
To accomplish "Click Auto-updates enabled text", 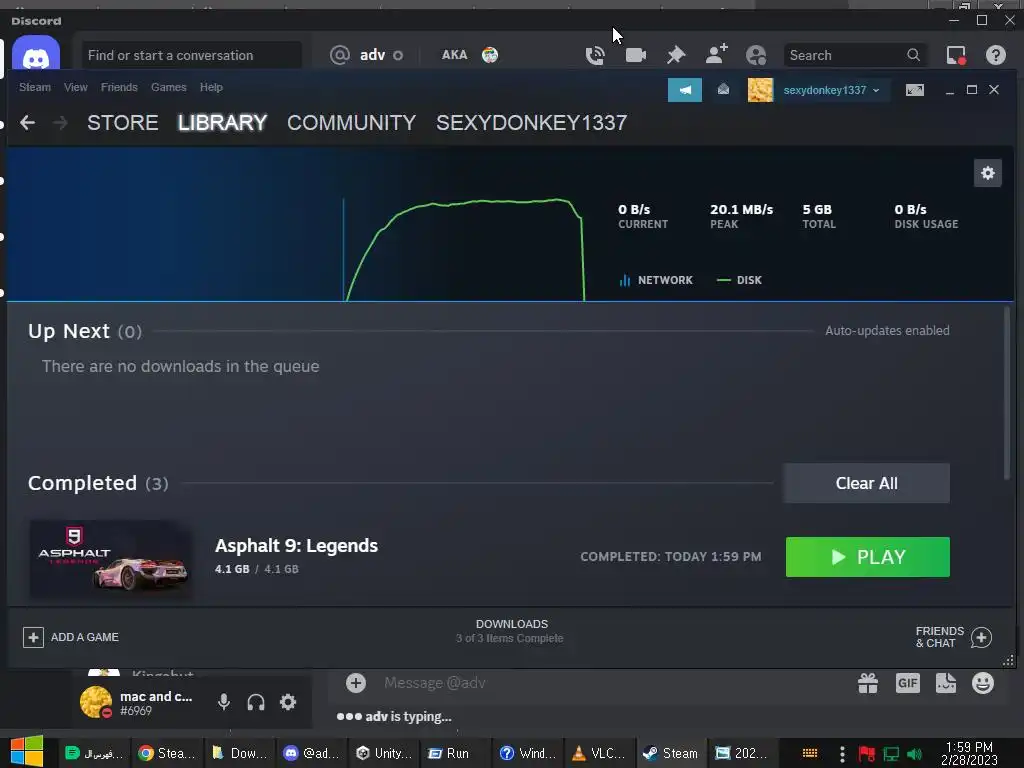I will (x=887, y=330).
